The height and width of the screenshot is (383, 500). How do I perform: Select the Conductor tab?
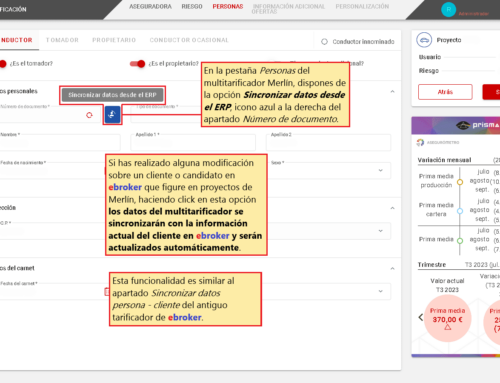click(17, 40)
